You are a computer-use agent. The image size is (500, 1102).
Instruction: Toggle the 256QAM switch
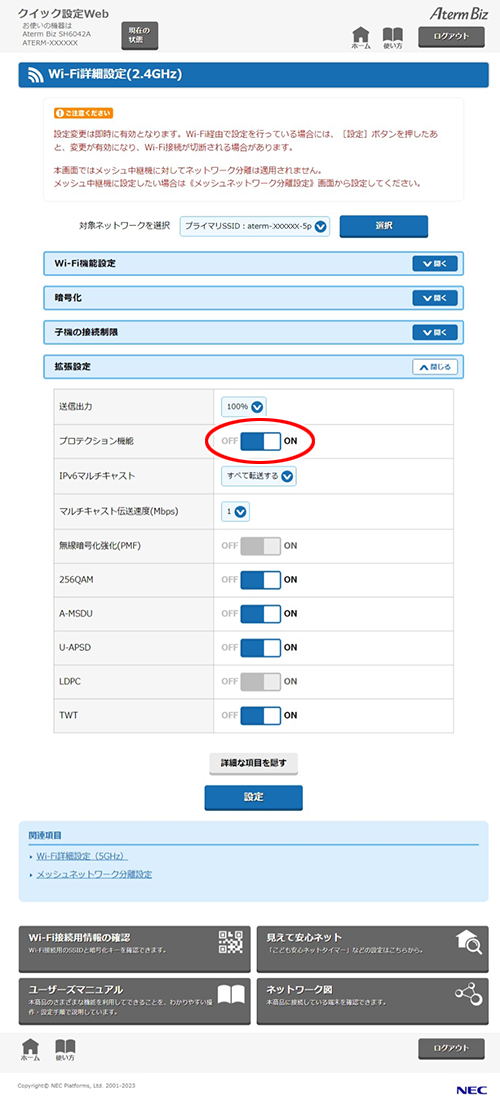coord(260,579)
